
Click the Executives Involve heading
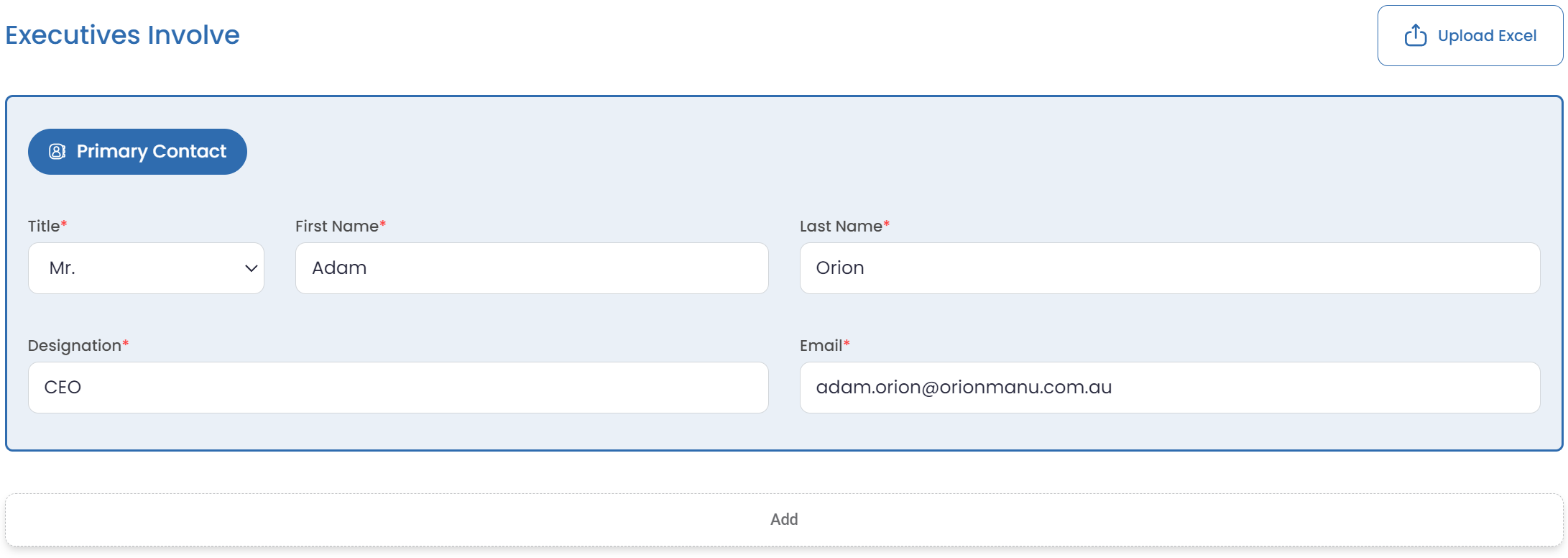[x=122, y=35]
